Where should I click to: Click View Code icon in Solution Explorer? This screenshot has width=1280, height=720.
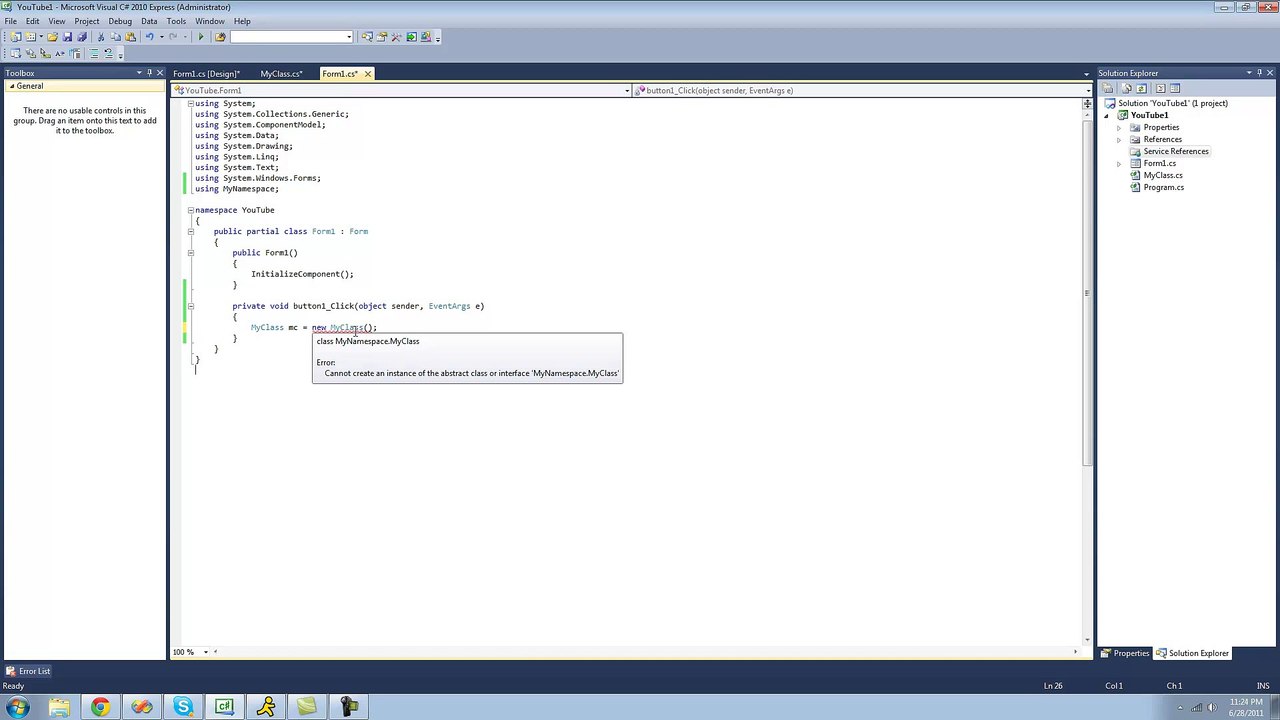tap(1160, 88)
